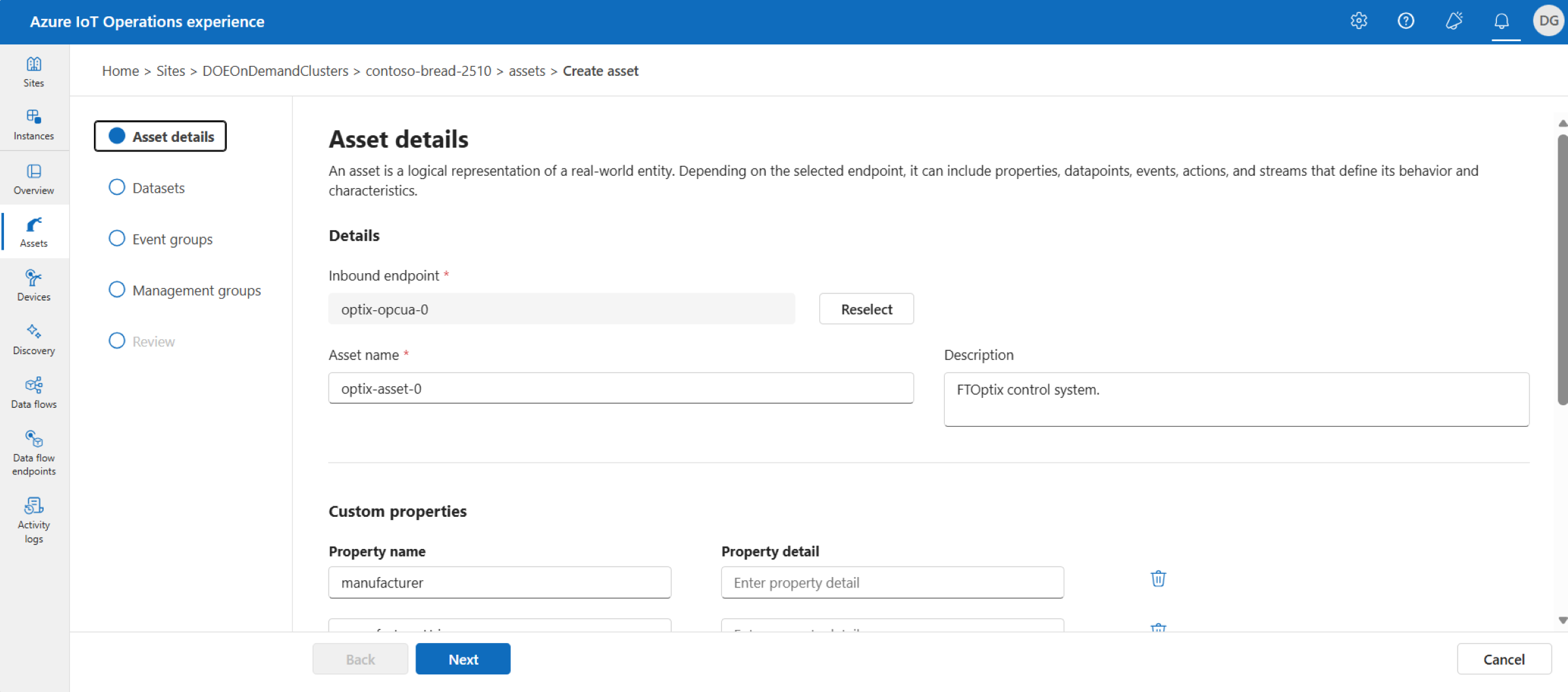Select the Datasets step
Viewport: 1568px width, 692px height.
point(147,188)
